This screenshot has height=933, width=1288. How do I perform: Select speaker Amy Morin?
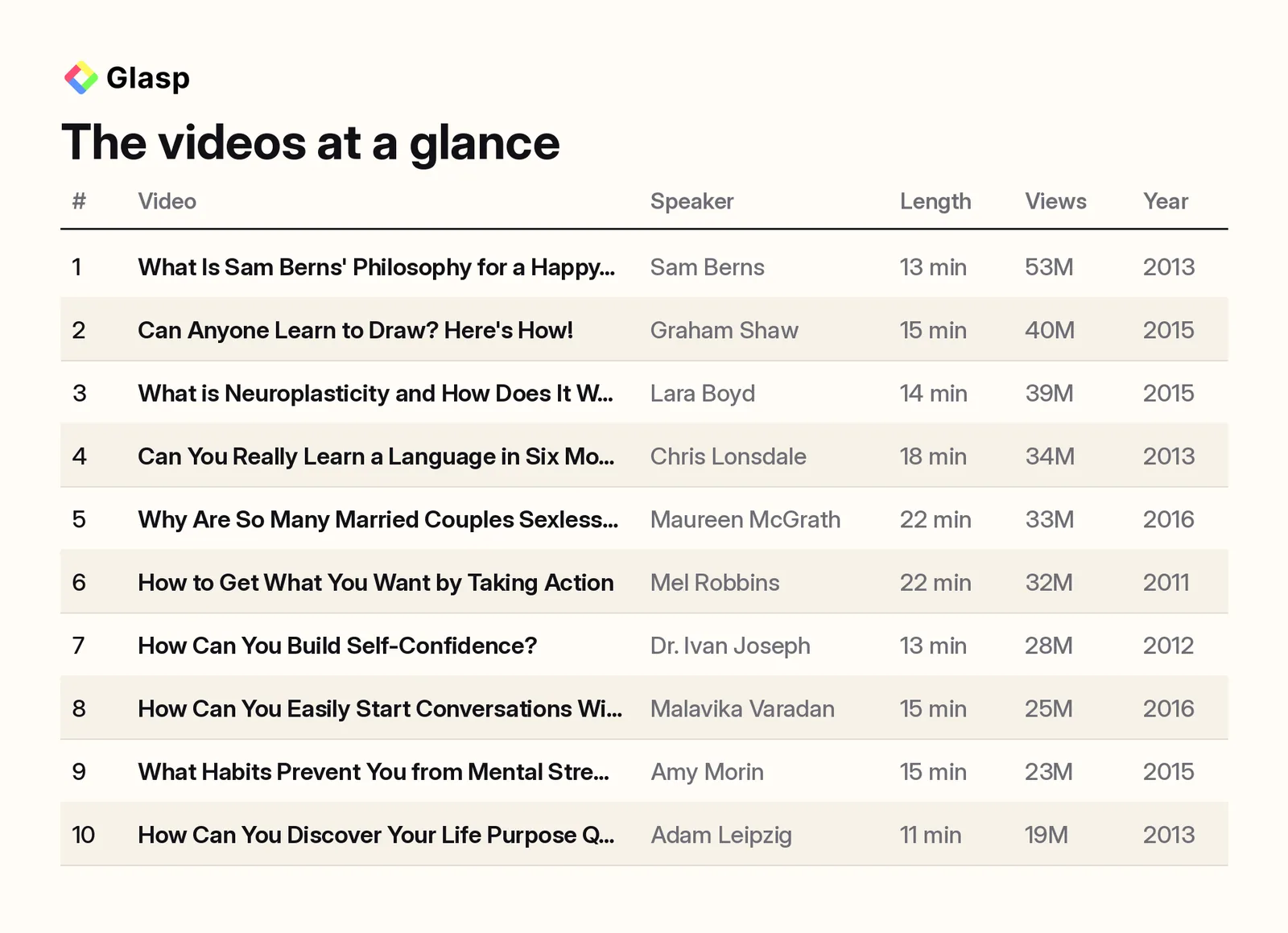point(707,772)
